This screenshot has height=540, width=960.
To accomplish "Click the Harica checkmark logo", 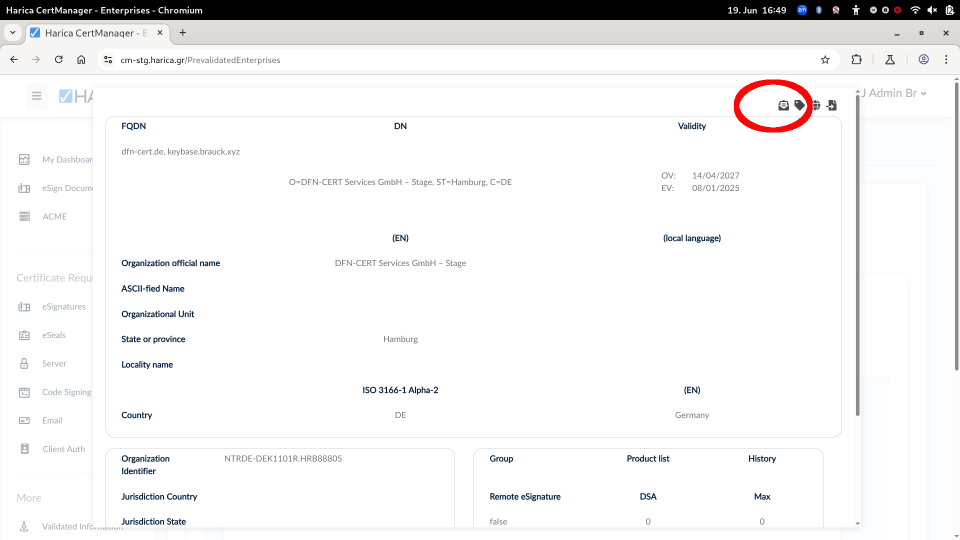I will click(66, 96).
